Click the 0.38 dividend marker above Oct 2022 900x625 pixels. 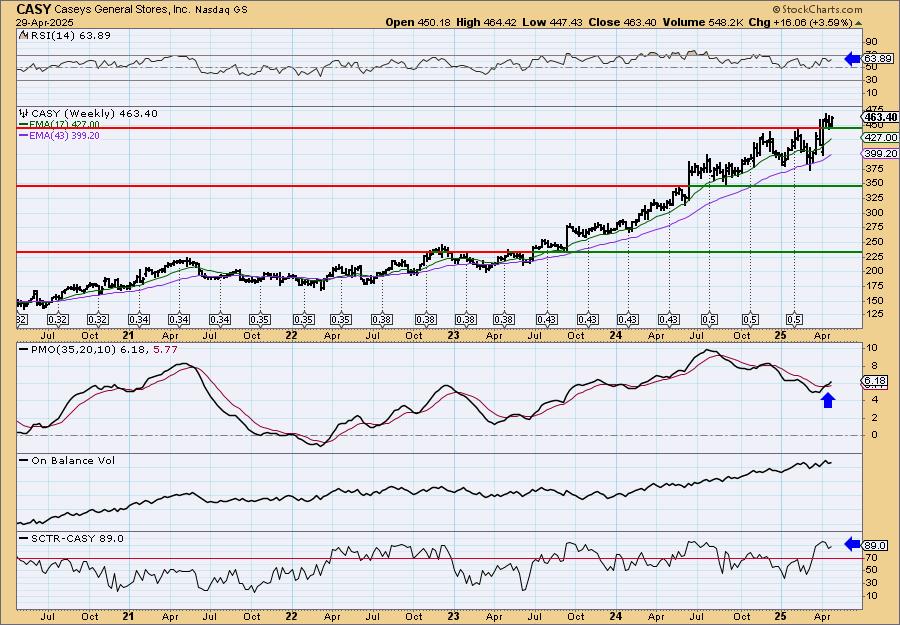click(x=426, y=319)
